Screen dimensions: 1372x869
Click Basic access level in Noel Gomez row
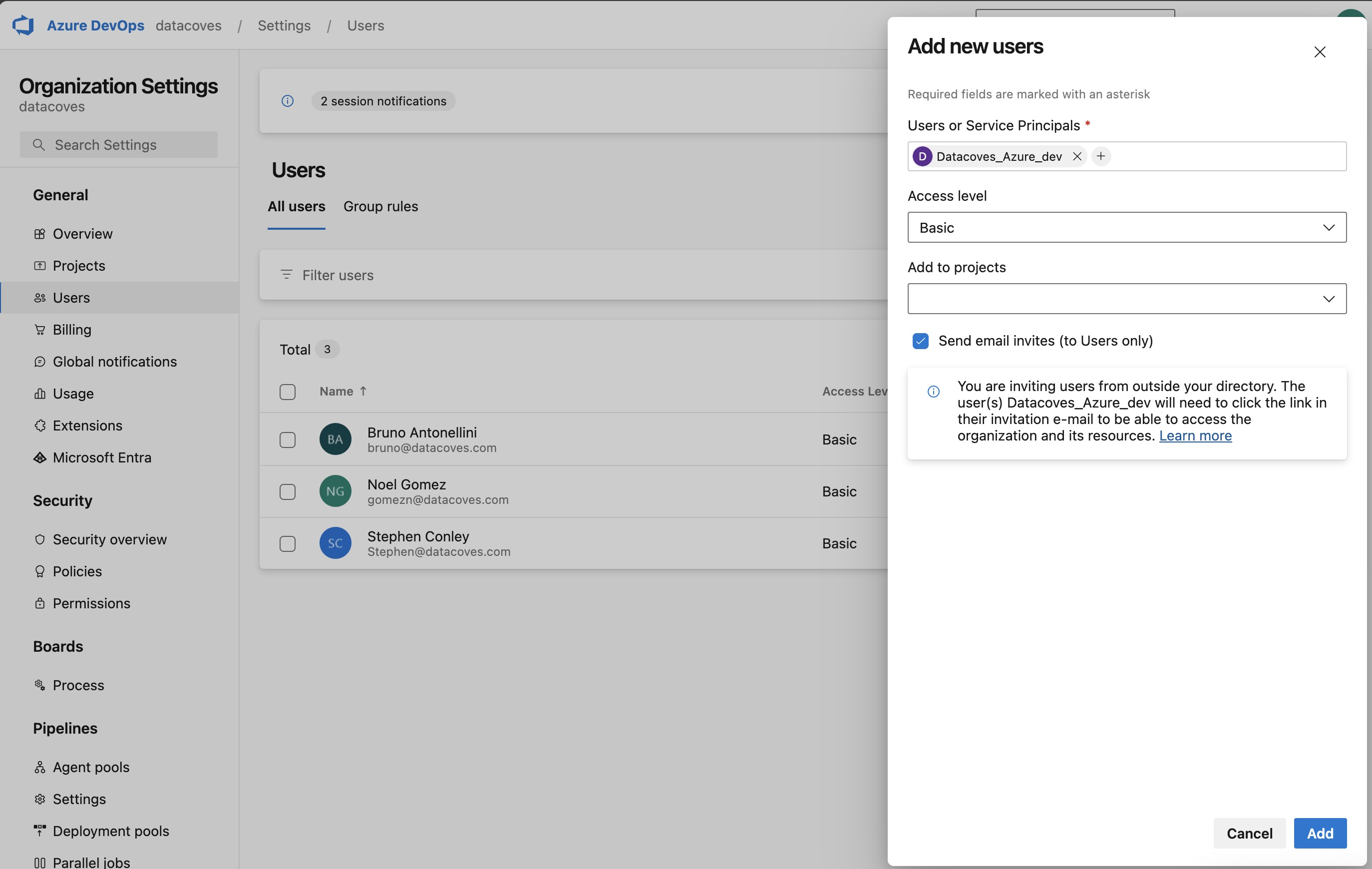tap(839, 491)
